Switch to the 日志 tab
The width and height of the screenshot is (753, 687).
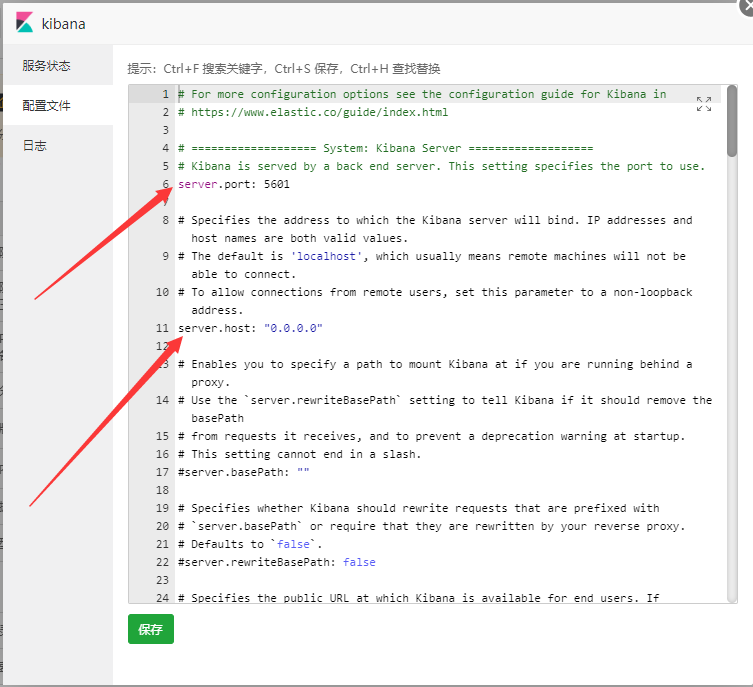coord(58,145)
